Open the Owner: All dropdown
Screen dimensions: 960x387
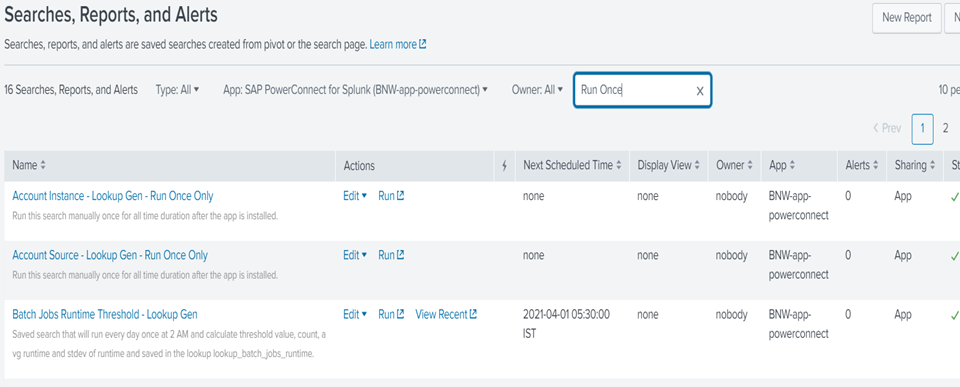[537, 89]
